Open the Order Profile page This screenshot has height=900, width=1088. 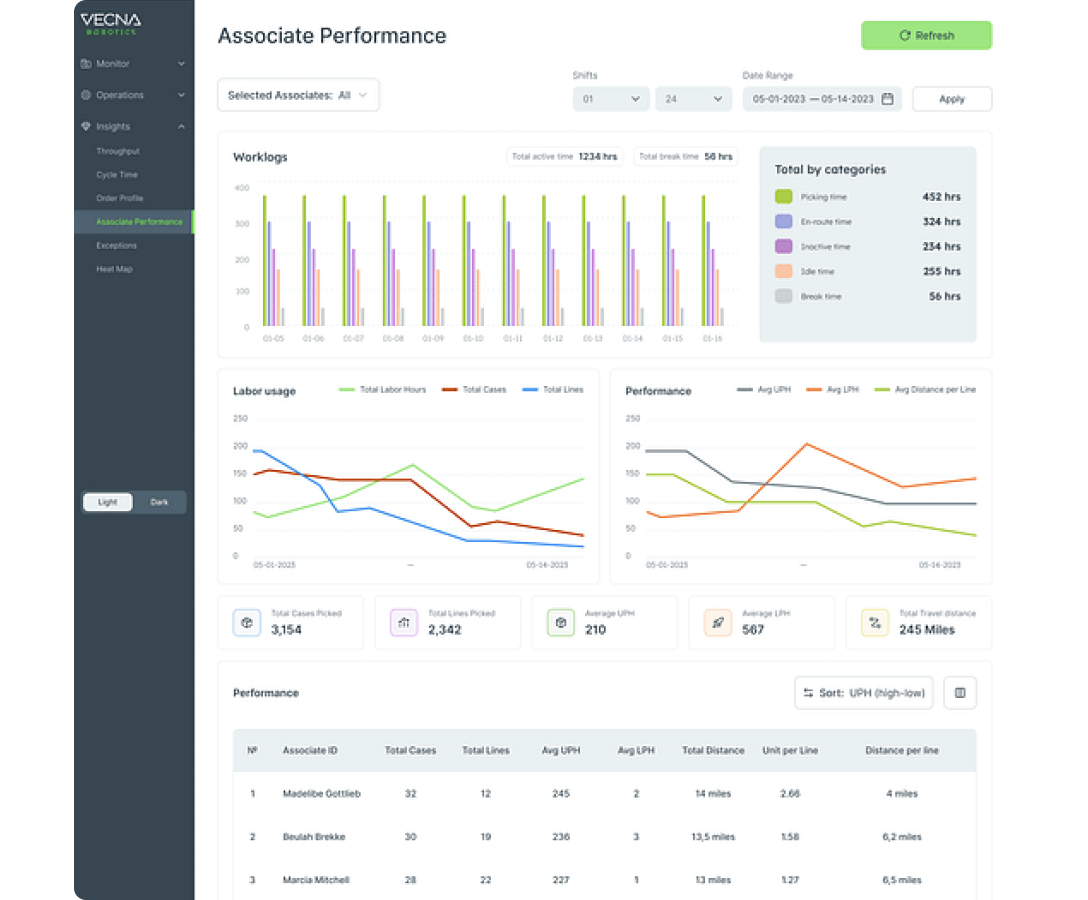tap(119, 198)
